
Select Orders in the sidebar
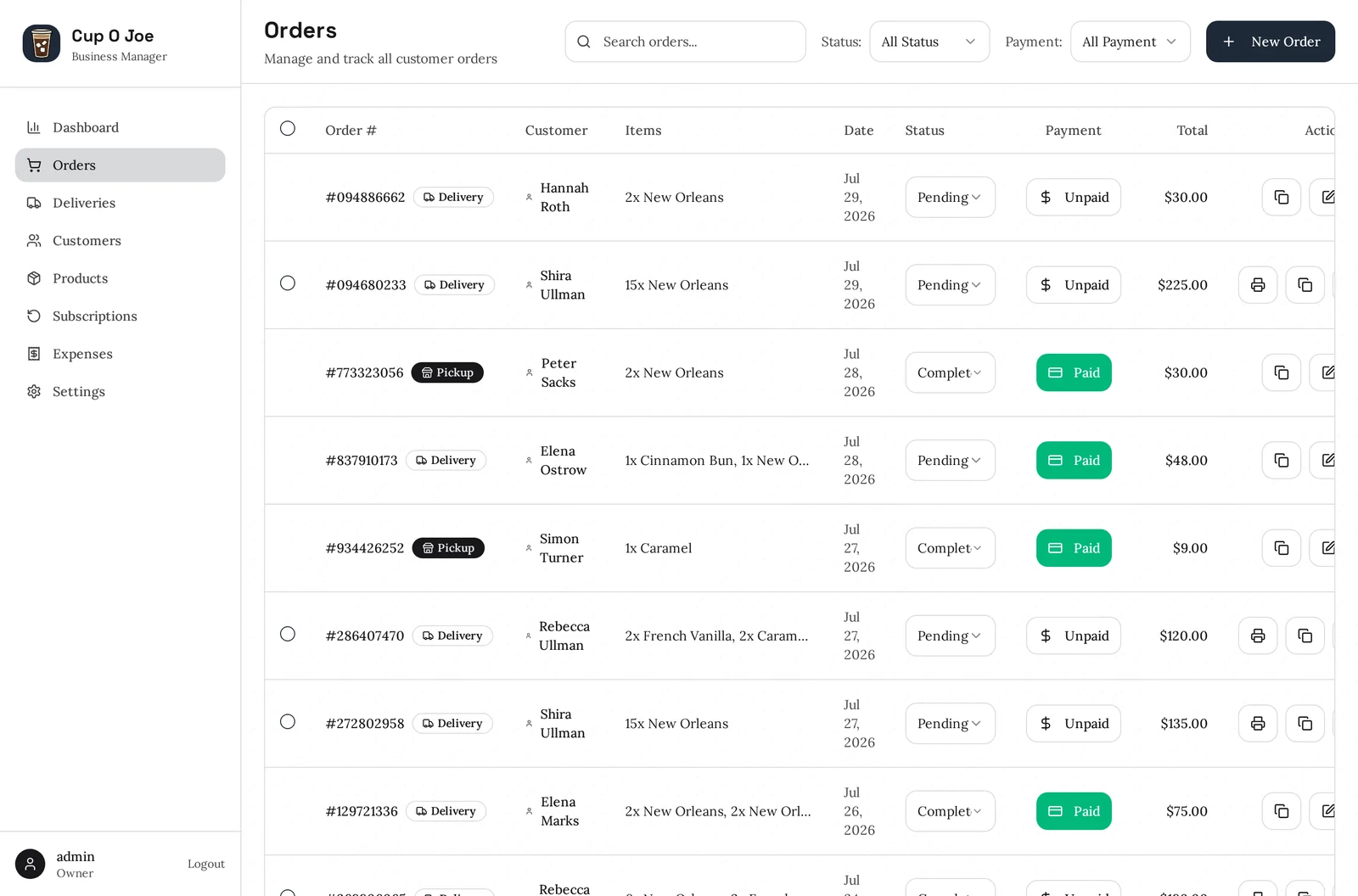[120, 165]
